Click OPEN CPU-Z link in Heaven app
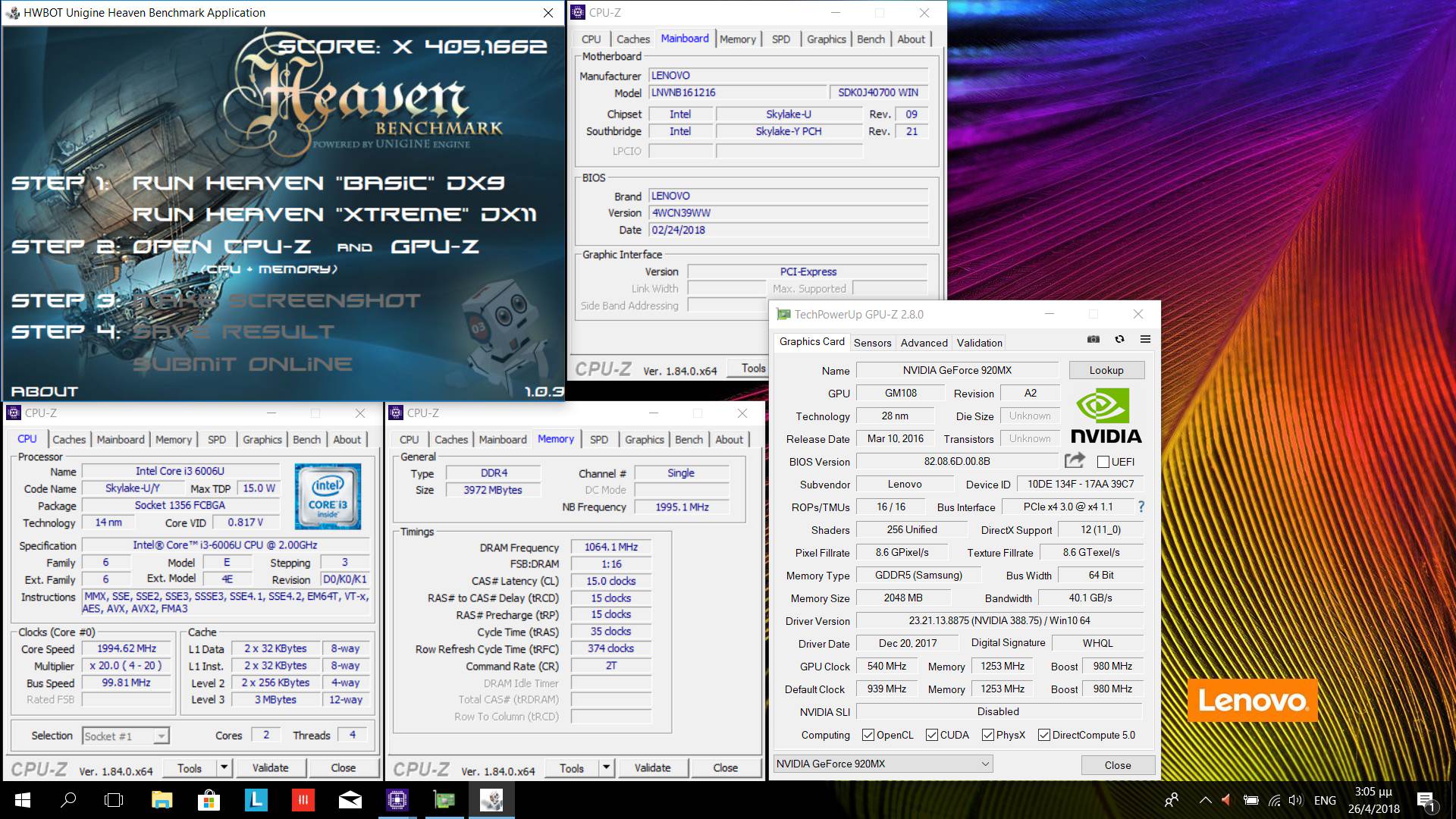The height and width of the screenshot is (819, 1456). [221, 246]
